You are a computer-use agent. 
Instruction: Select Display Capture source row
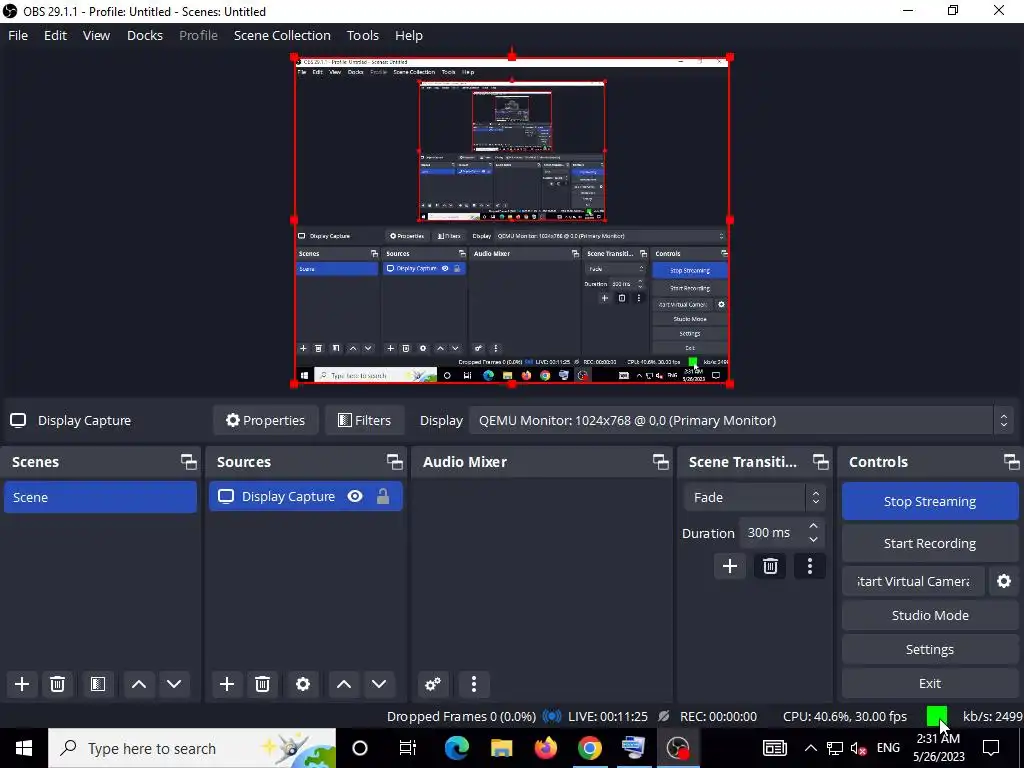(306, 496)
